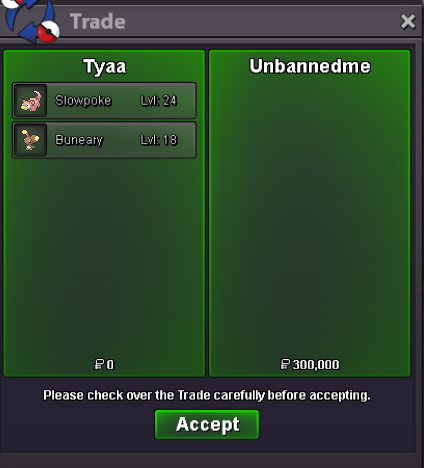Click the Pokédollar icon beside 0
The width and height of the screenshot is (424, 468).
[99, 364]
